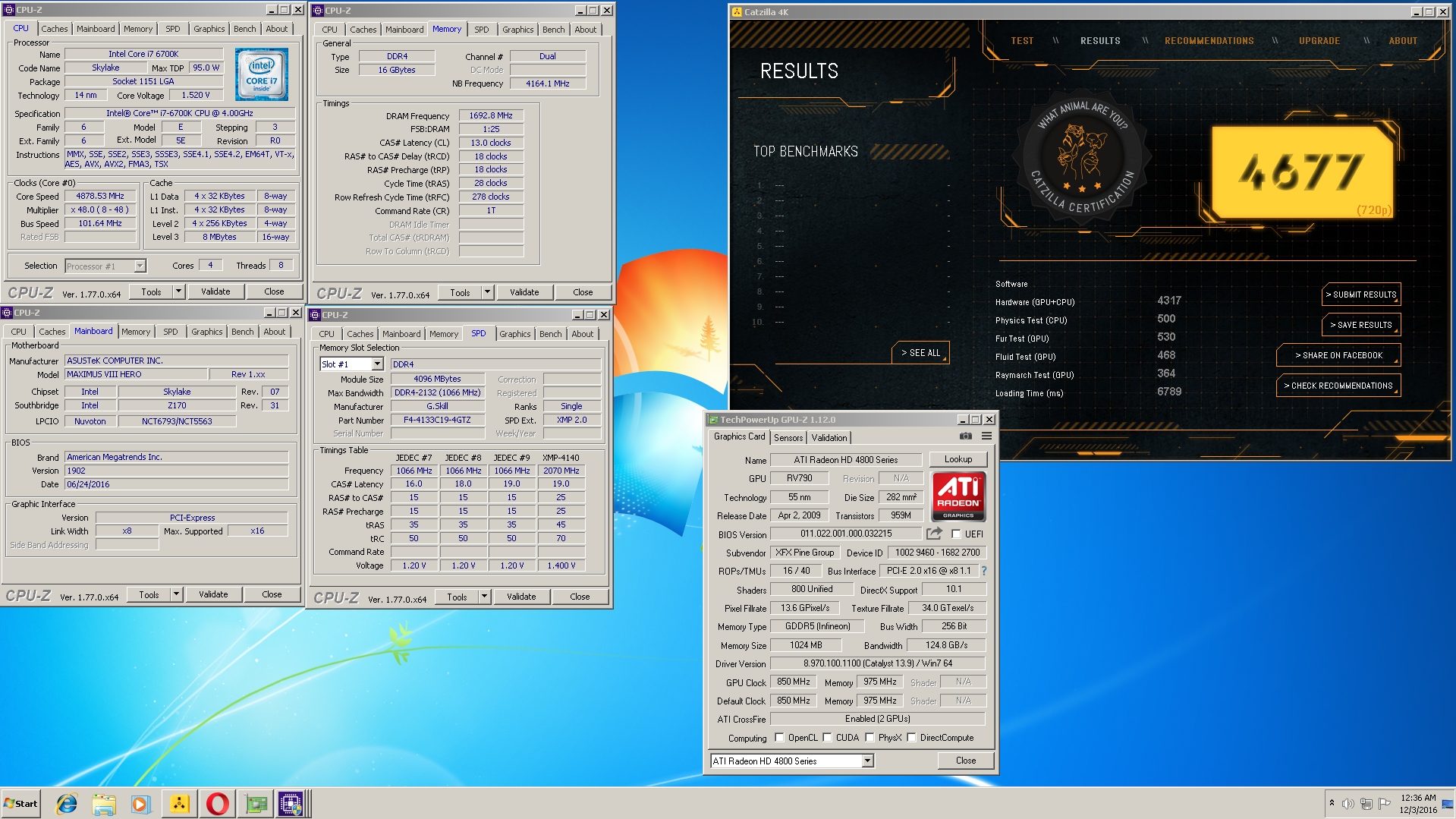1456x819 pixels.
Task: Toggle the UEFI checkbox in GPU-Z
Action: coord(956,534)
